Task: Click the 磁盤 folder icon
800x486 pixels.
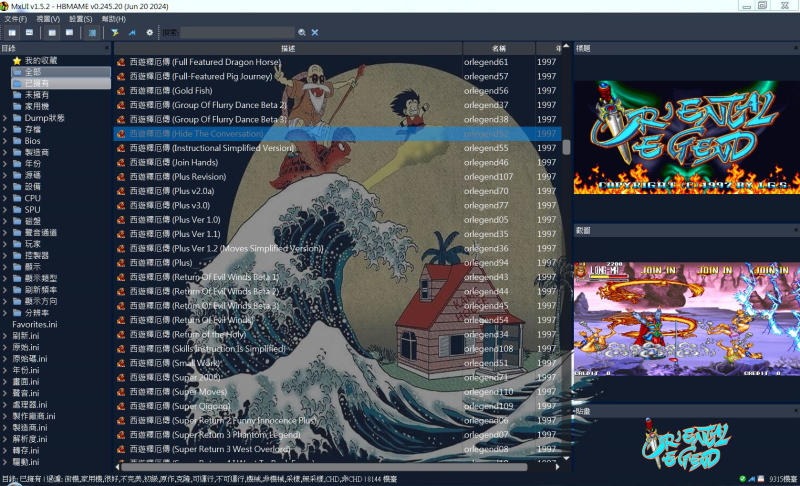Action: coord(17,221)
